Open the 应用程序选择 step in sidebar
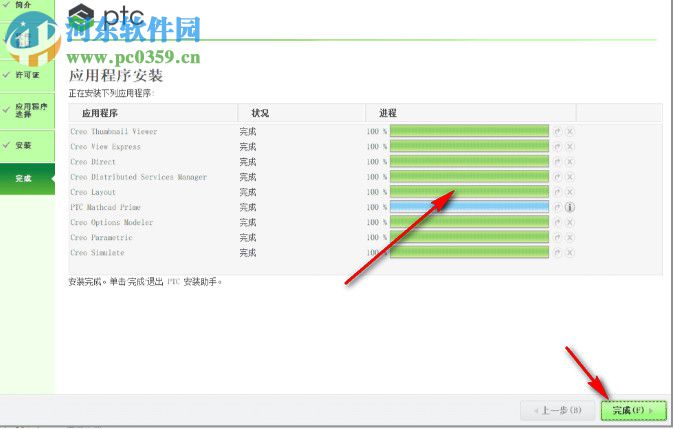Screen dimensions: 673x429 click(27, 110)
